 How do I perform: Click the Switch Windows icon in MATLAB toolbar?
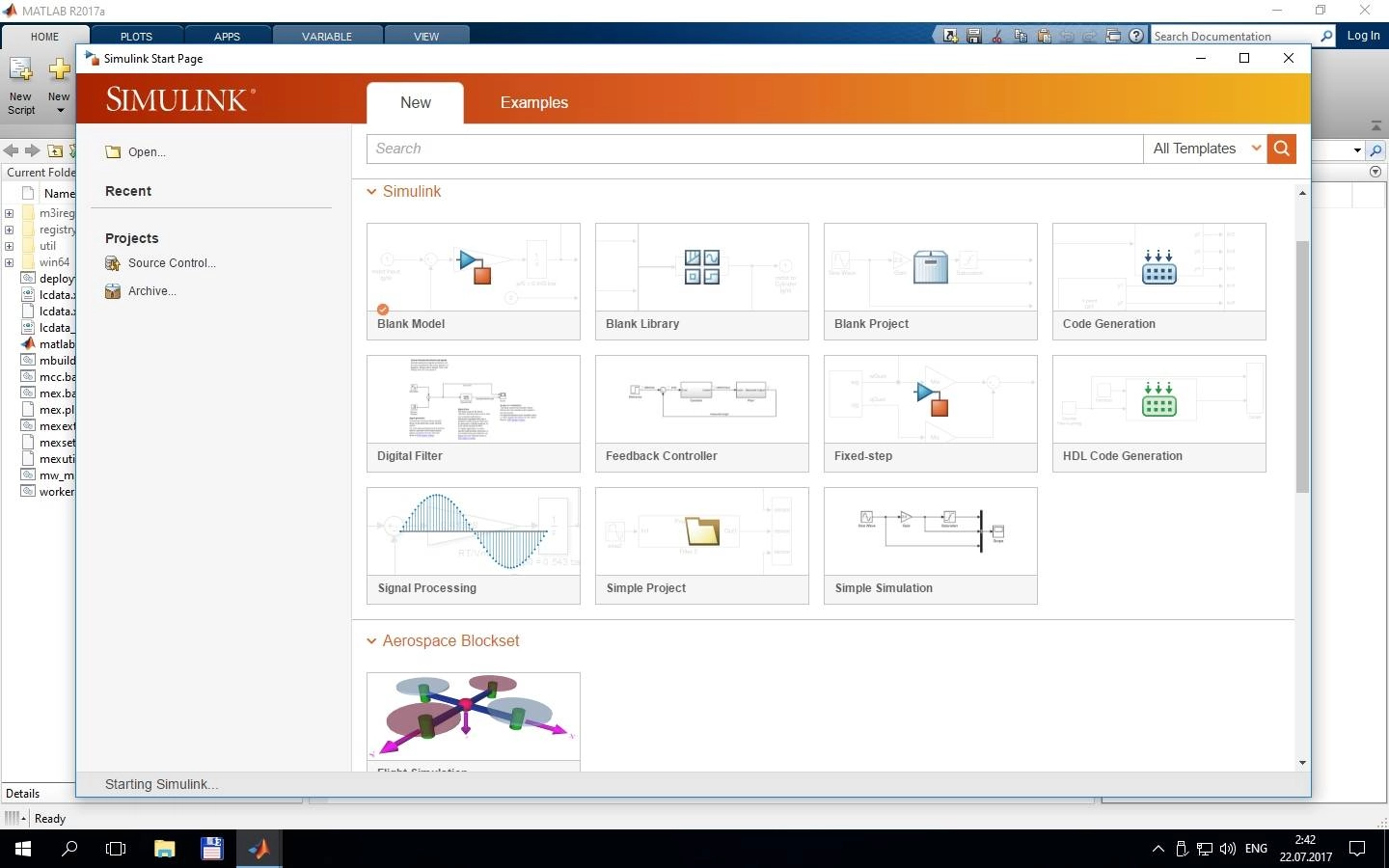coord(1113,37)
